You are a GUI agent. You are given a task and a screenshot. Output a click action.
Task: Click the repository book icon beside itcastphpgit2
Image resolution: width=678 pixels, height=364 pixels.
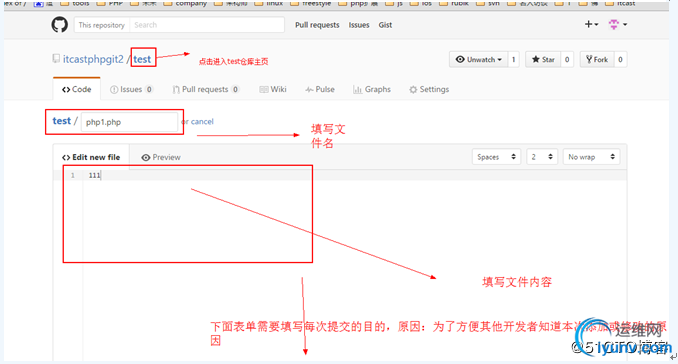point(56,58)
